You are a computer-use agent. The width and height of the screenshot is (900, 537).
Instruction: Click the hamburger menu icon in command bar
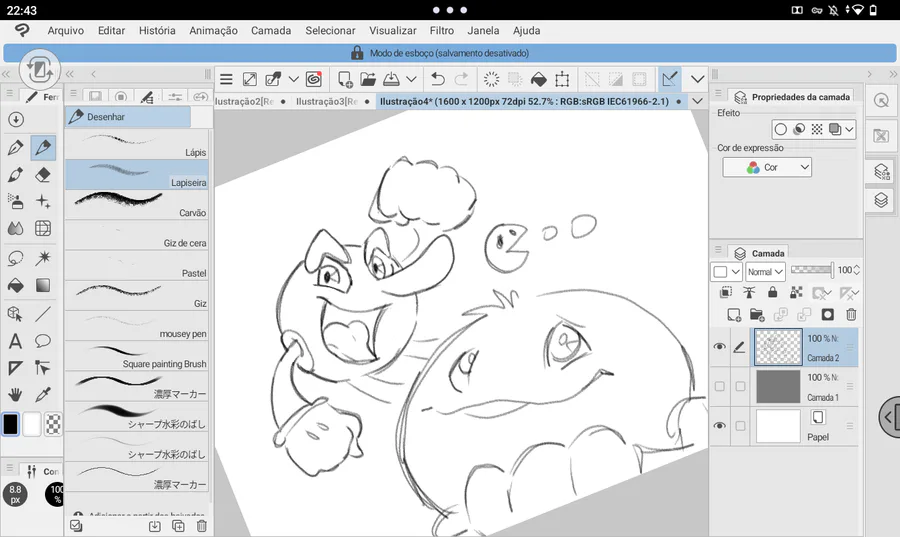(x=227, y=79)
